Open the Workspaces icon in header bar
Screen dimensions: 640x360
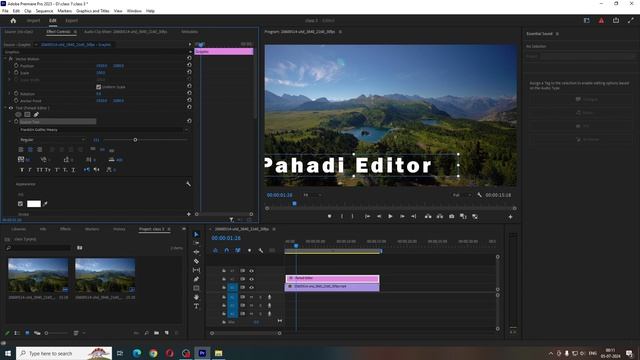[x=587, y=20]
